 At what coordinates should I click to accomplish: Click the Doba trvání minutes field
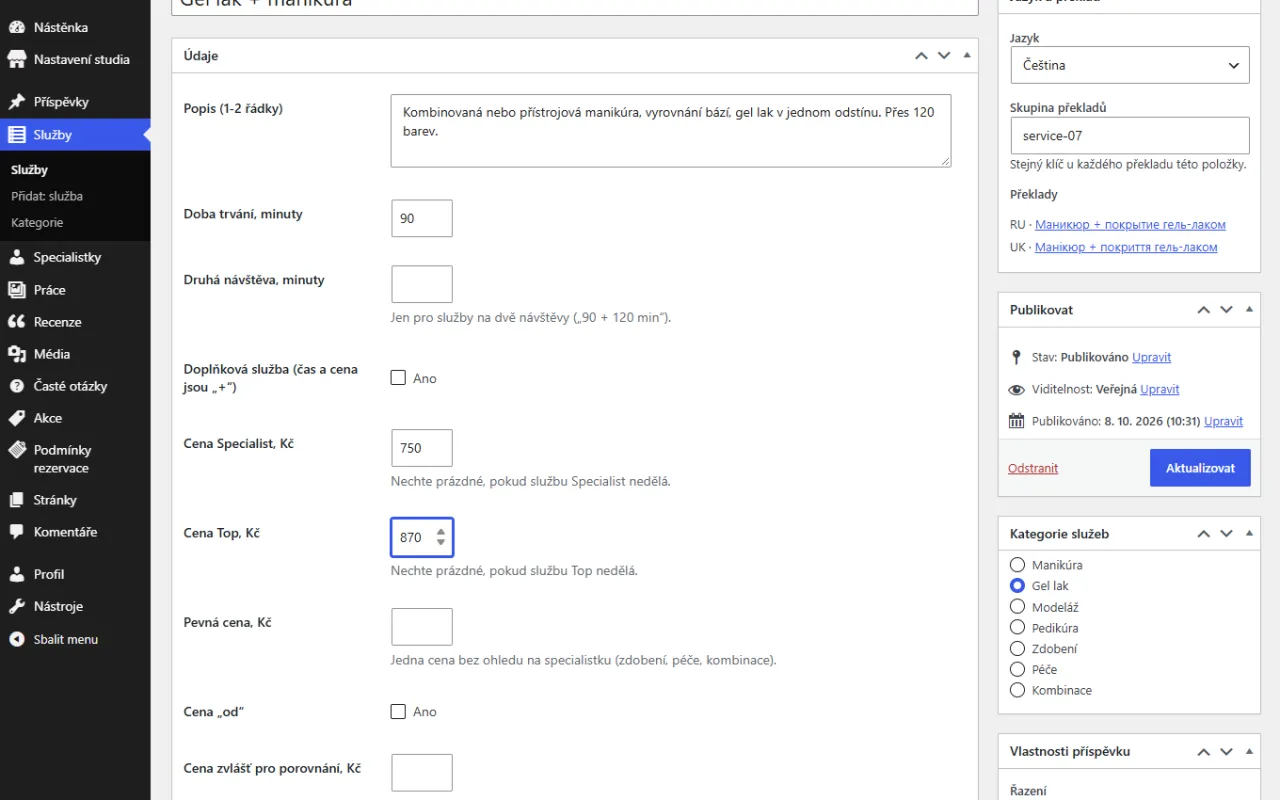[422, 218]
